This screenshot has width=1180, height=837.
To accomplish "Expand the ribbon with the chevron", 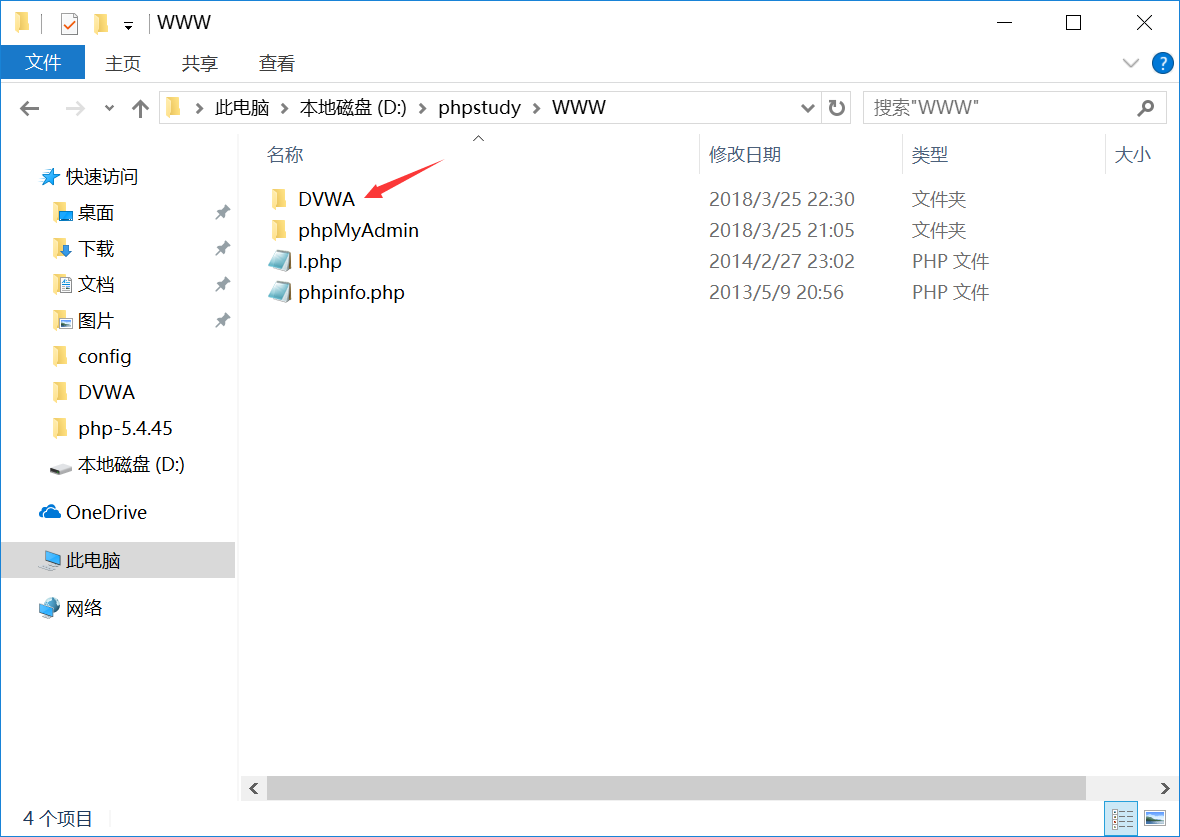I will [1130, 63].
